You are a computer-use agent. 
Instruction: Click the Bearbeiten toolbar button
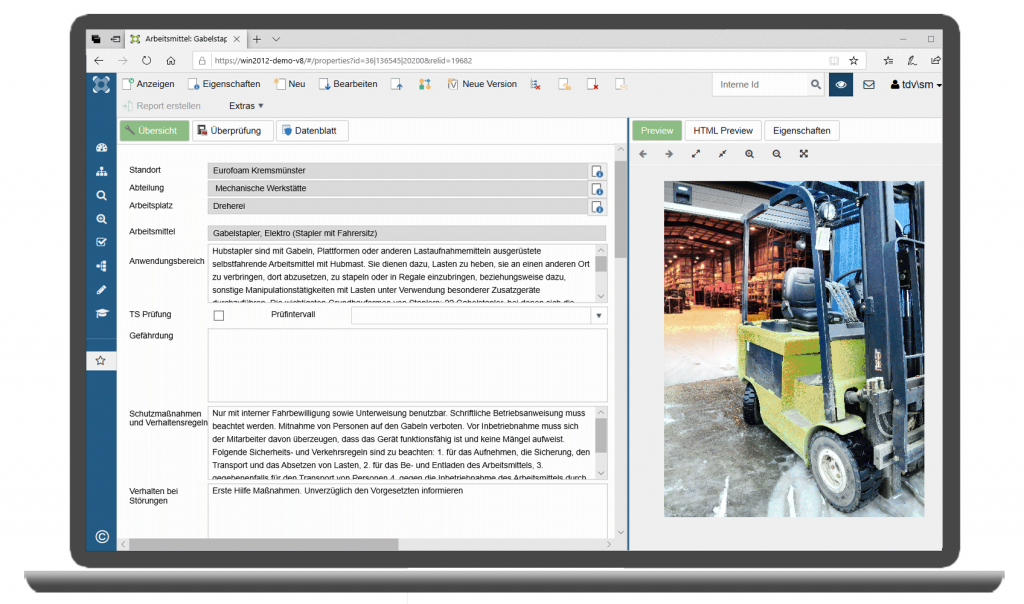pos(349,84)
